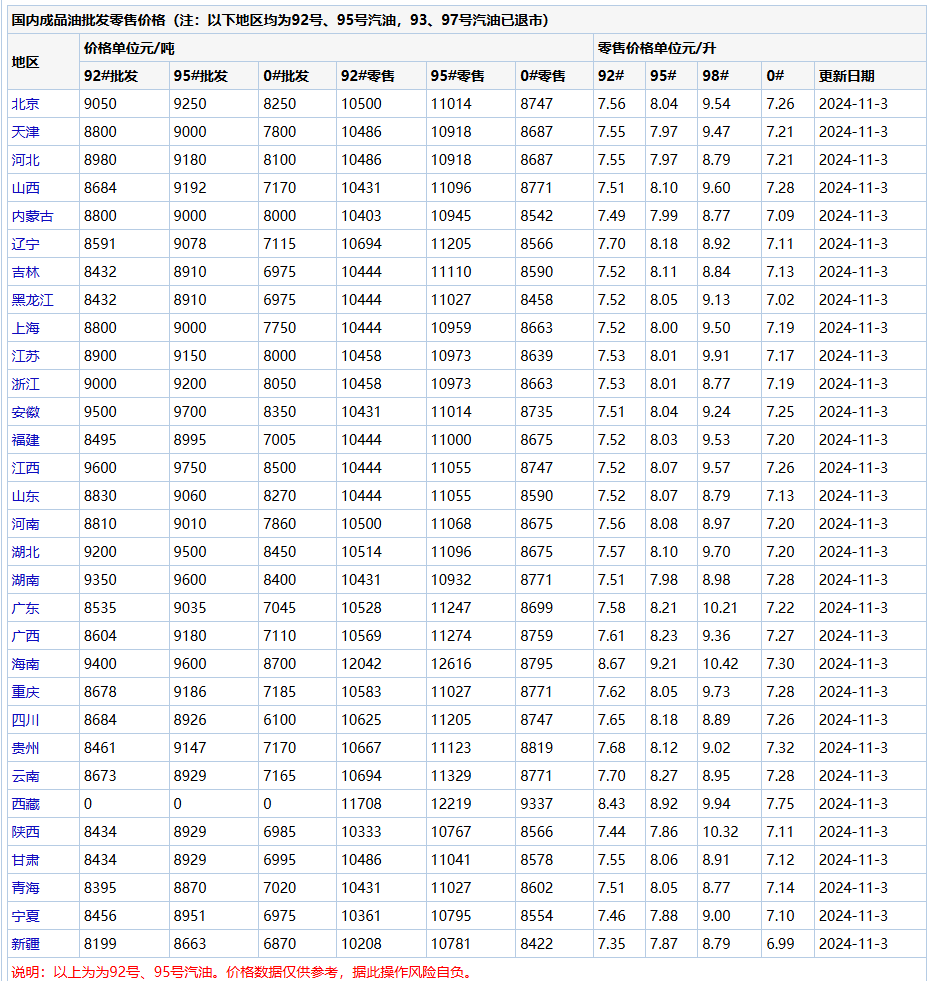Open the 湖北 region link
932x981 pixels.
click(25, 552)
